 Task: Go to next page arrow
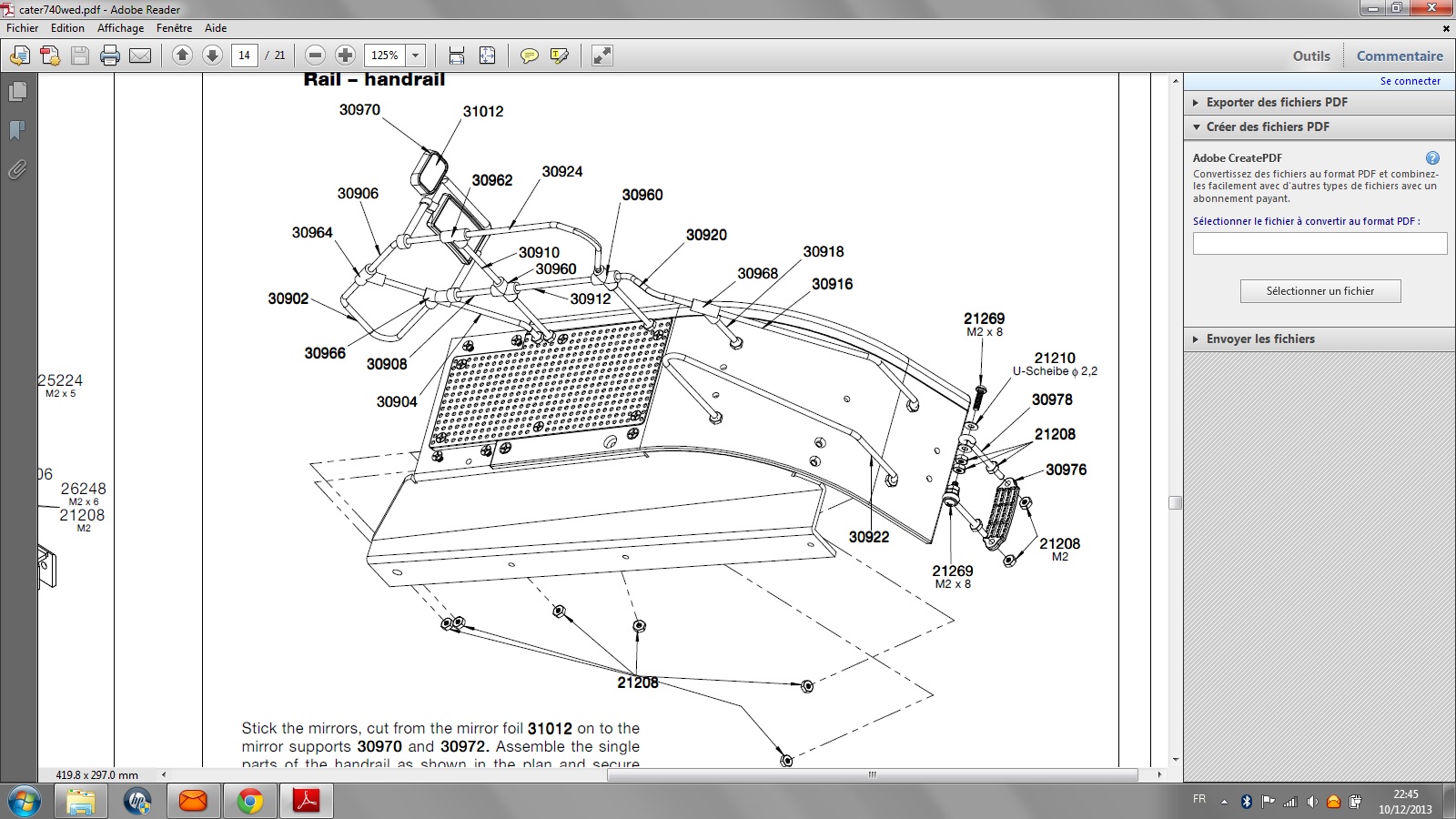pos(212,56)
